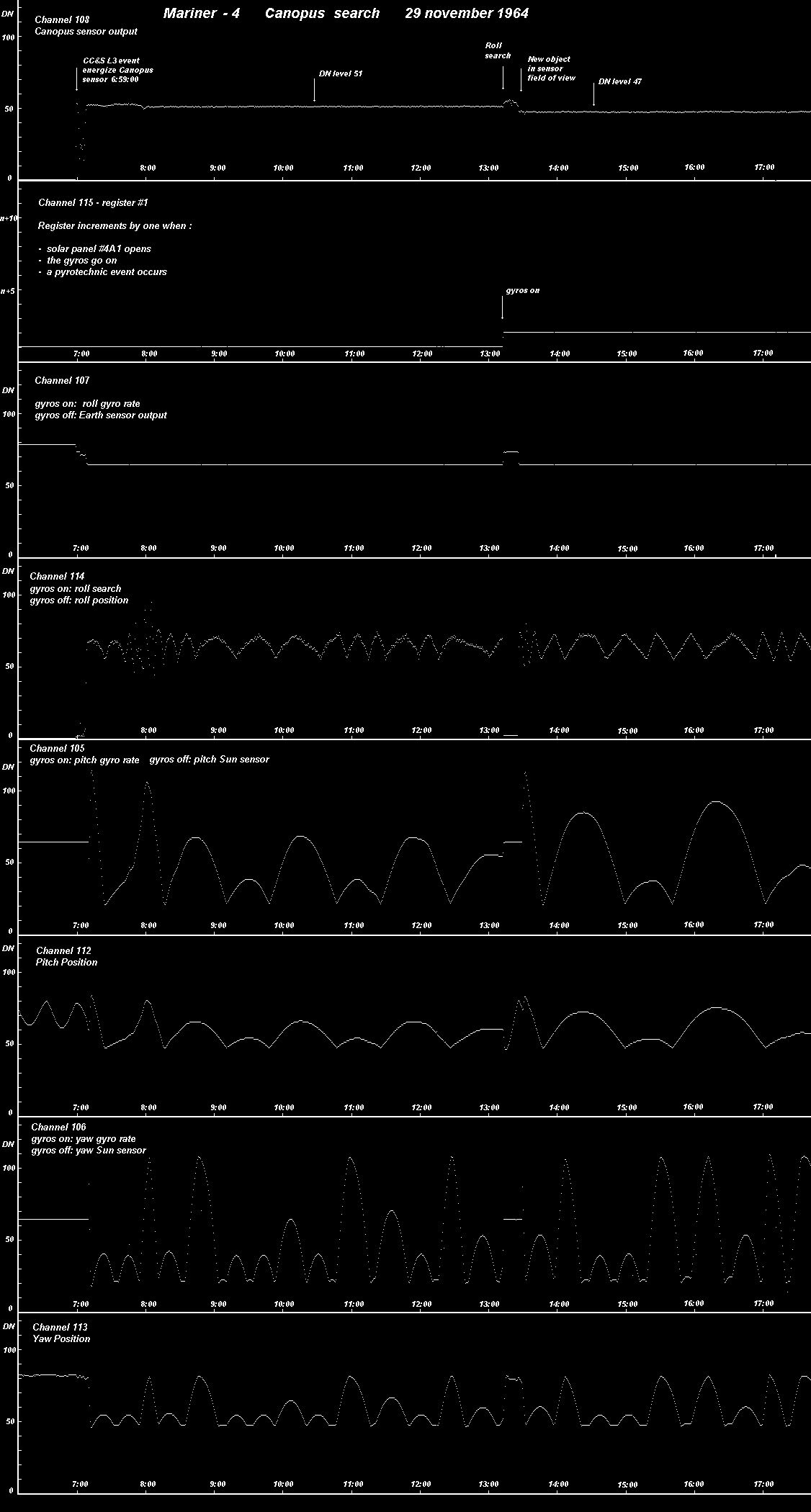The width and height of the screenshot is (811, 1512).
Task: Click the "gyros on: pitch gyro rate" caption
Action: 85,760
